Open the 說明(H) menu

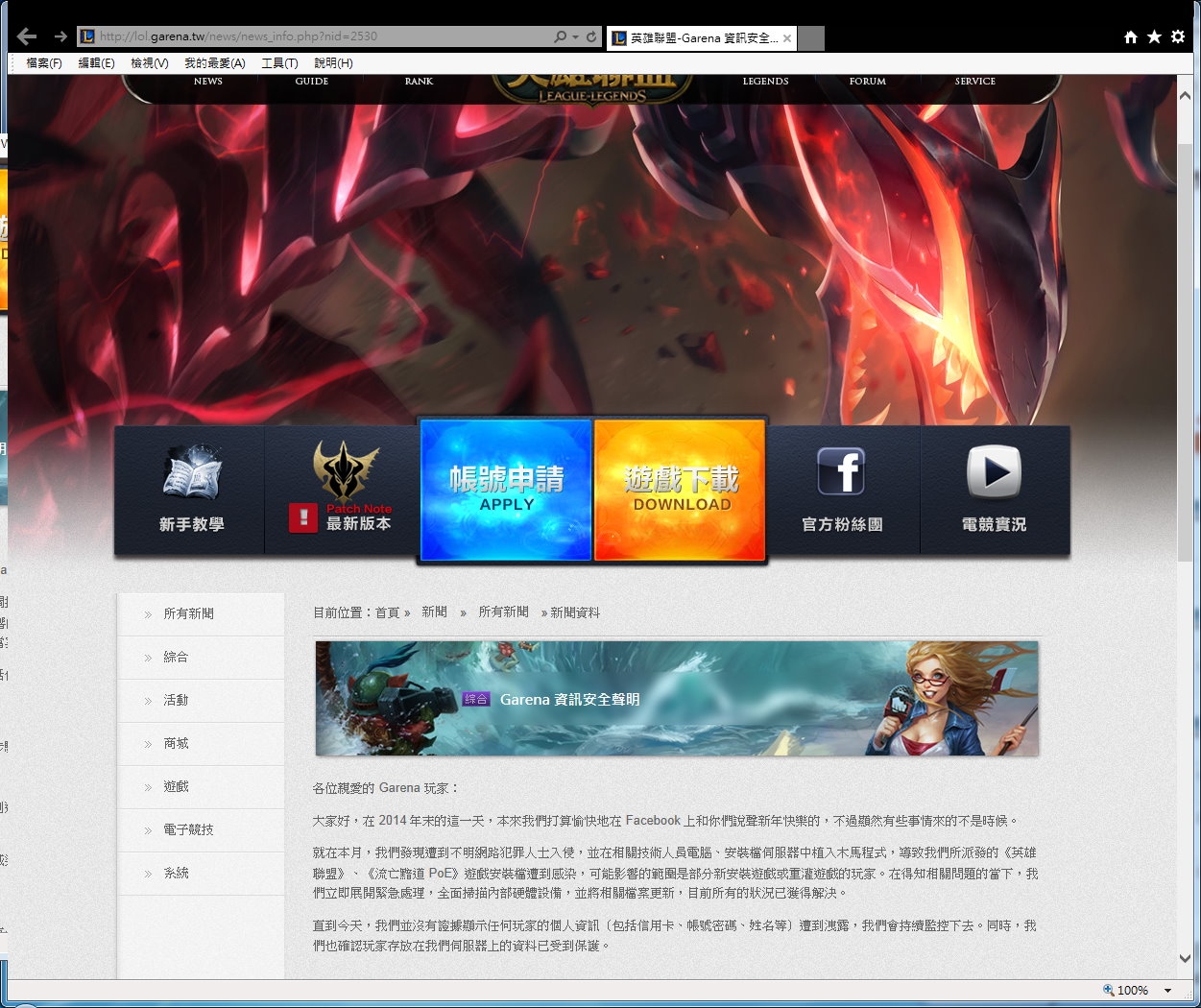point(333,63)
